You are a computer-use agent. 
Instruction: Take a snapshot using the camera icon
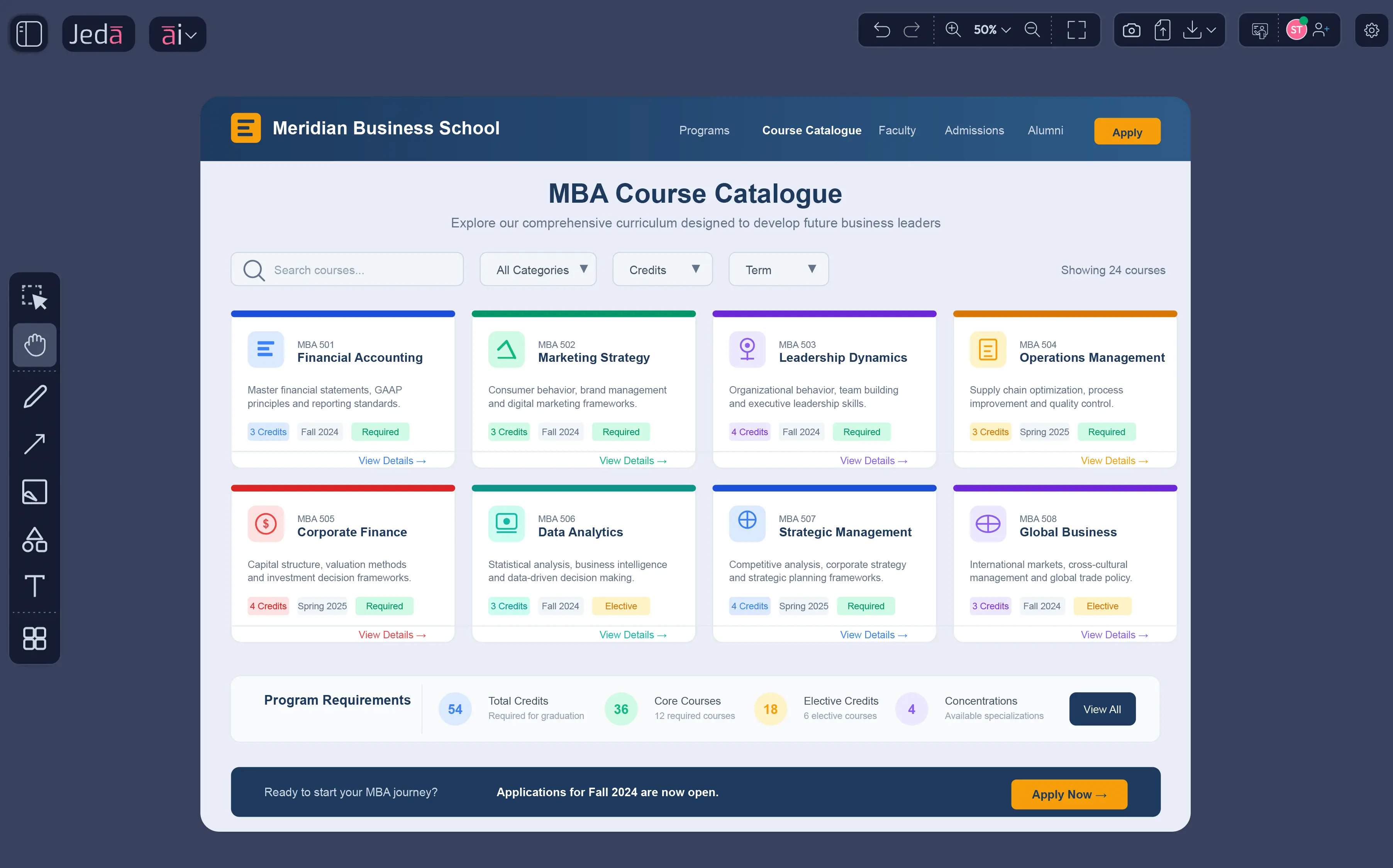point(1131,30)
